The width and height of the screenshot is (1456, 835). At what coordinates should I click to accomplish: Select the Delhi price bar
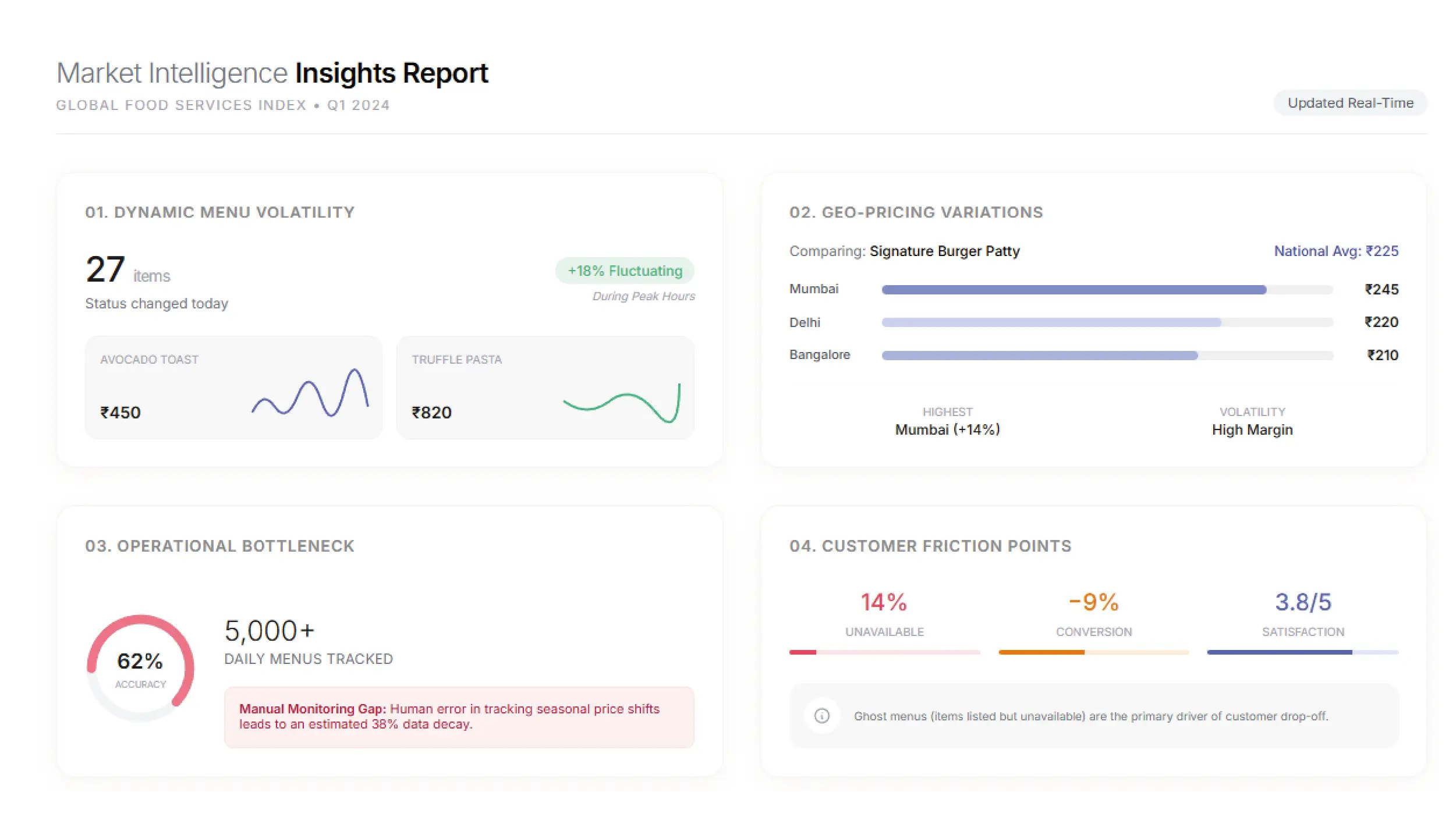[x=1106, y=322]
